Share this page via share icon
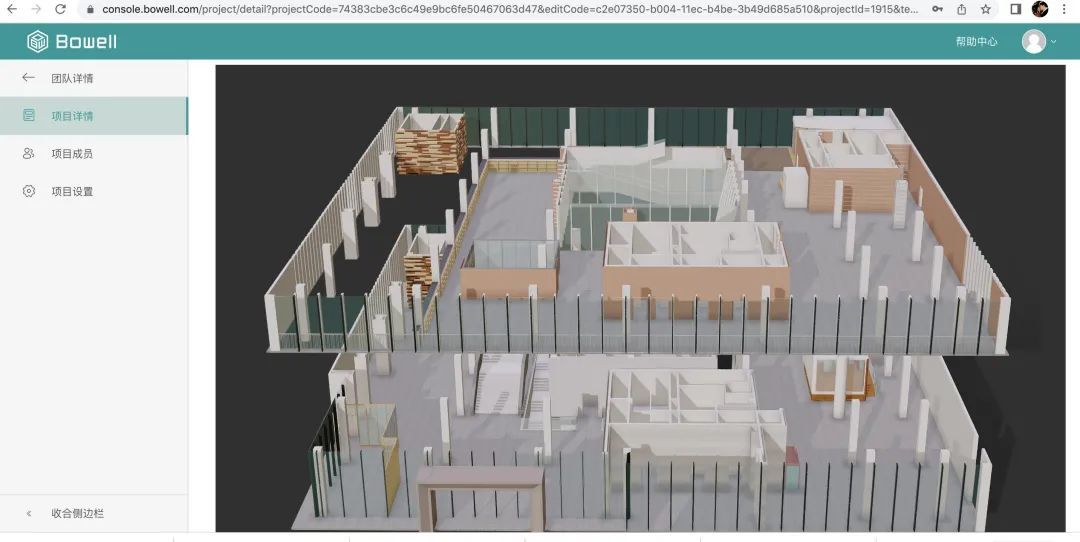 (962, 9)
